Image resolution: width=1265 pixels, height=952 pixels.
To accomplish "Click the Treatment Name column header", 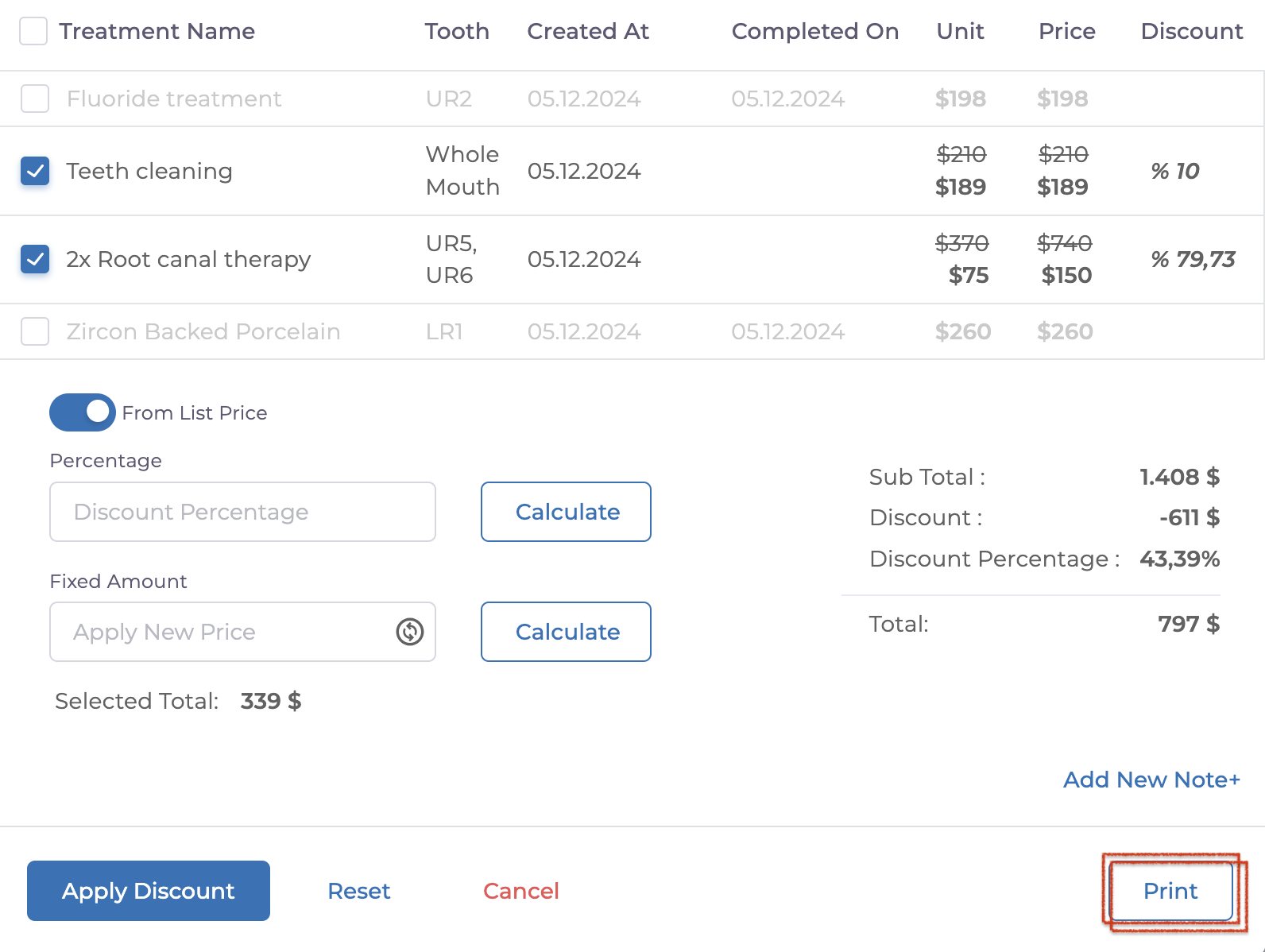I will pyautogui.click(x=157, y=31).
